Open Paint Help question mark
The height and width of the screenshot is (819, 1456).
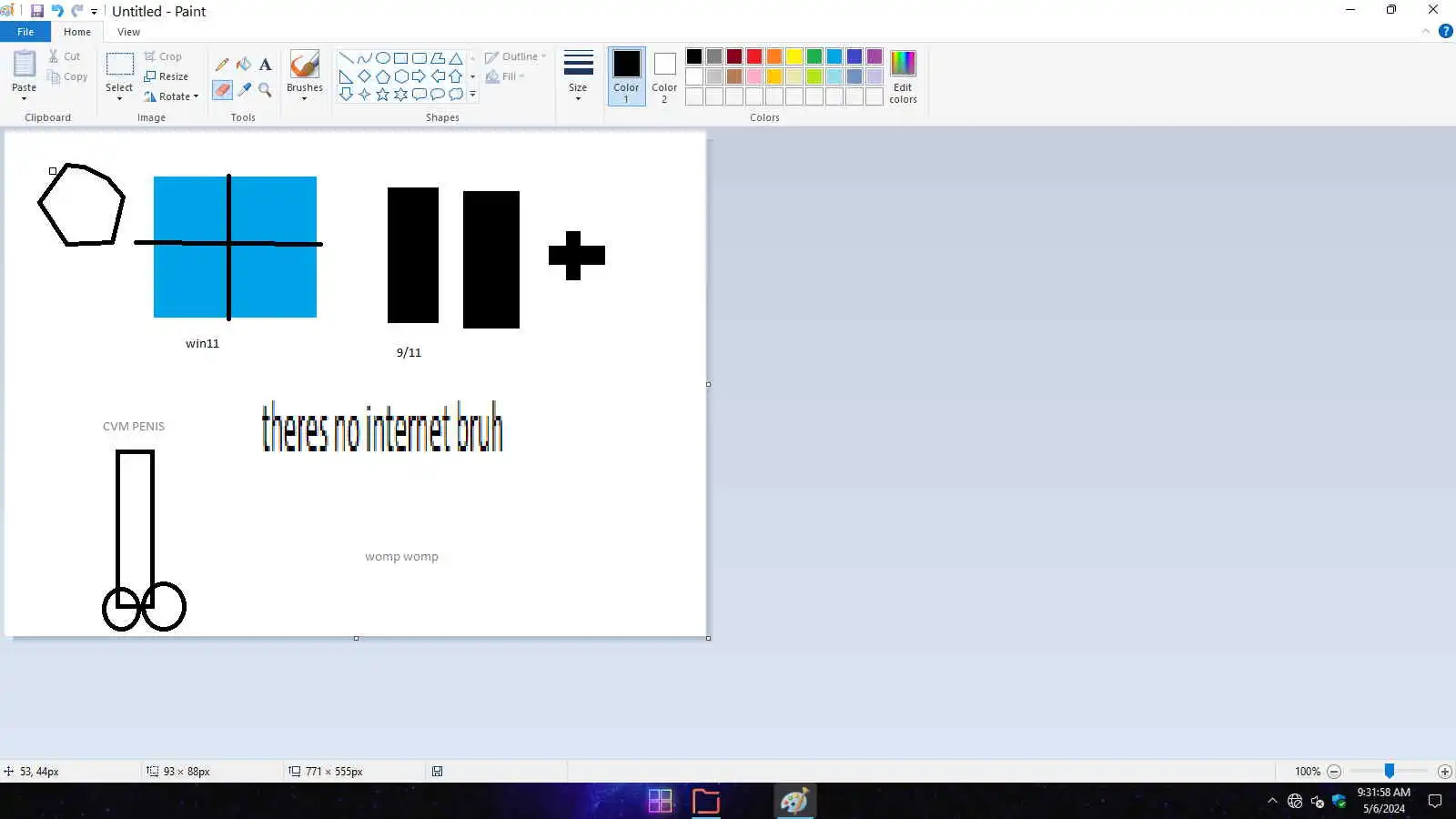(1445, 31)
